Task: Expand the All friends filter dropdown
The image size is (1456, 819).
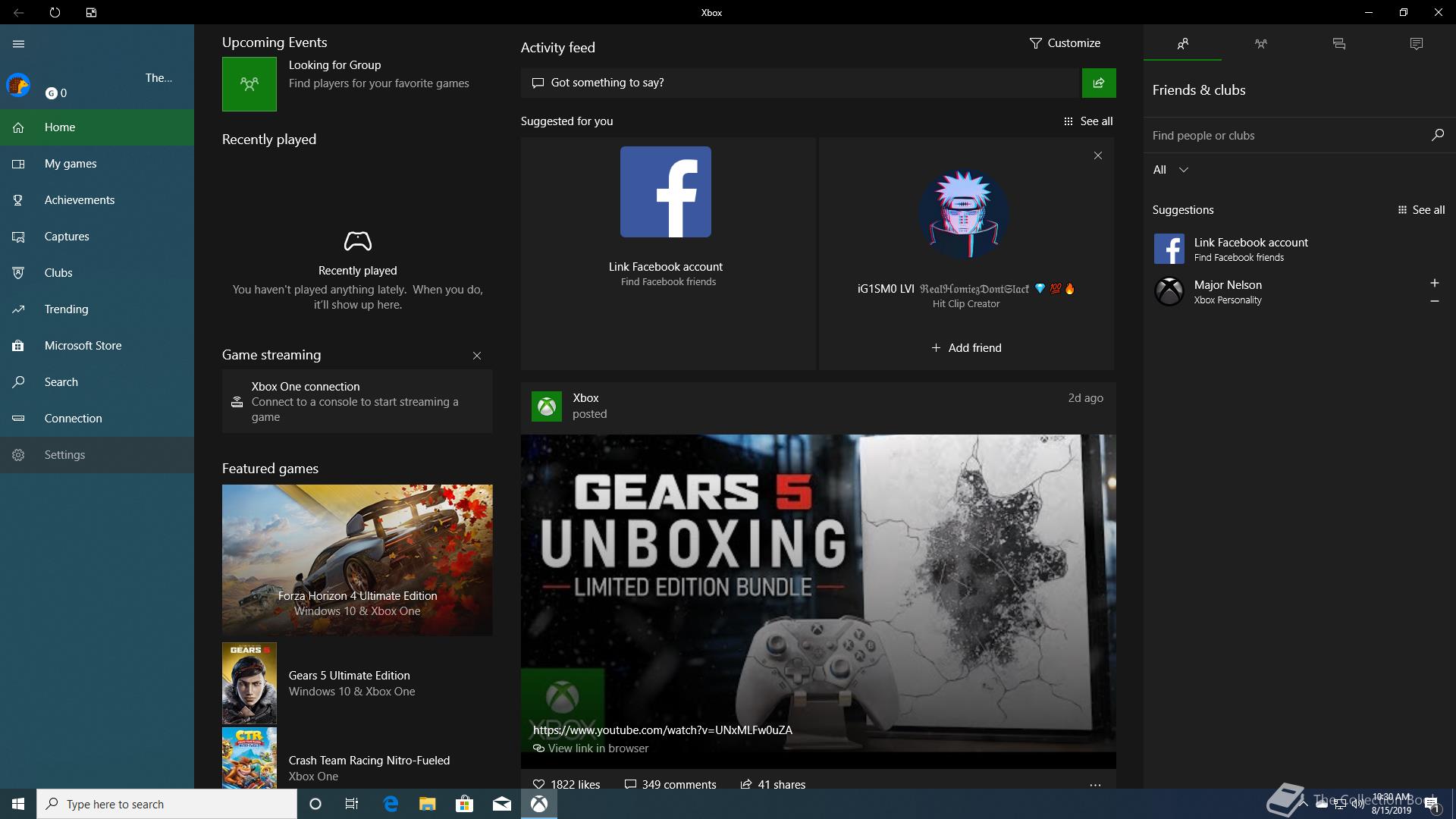Action: click(x=1171, y=170)
